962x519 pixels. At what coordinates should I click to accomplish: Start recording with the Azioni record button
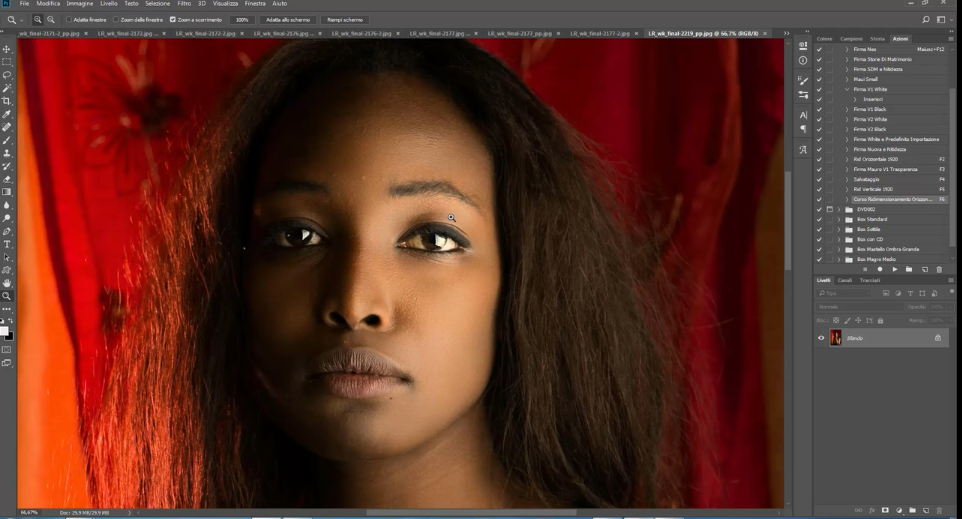click(x=880, y=269)
